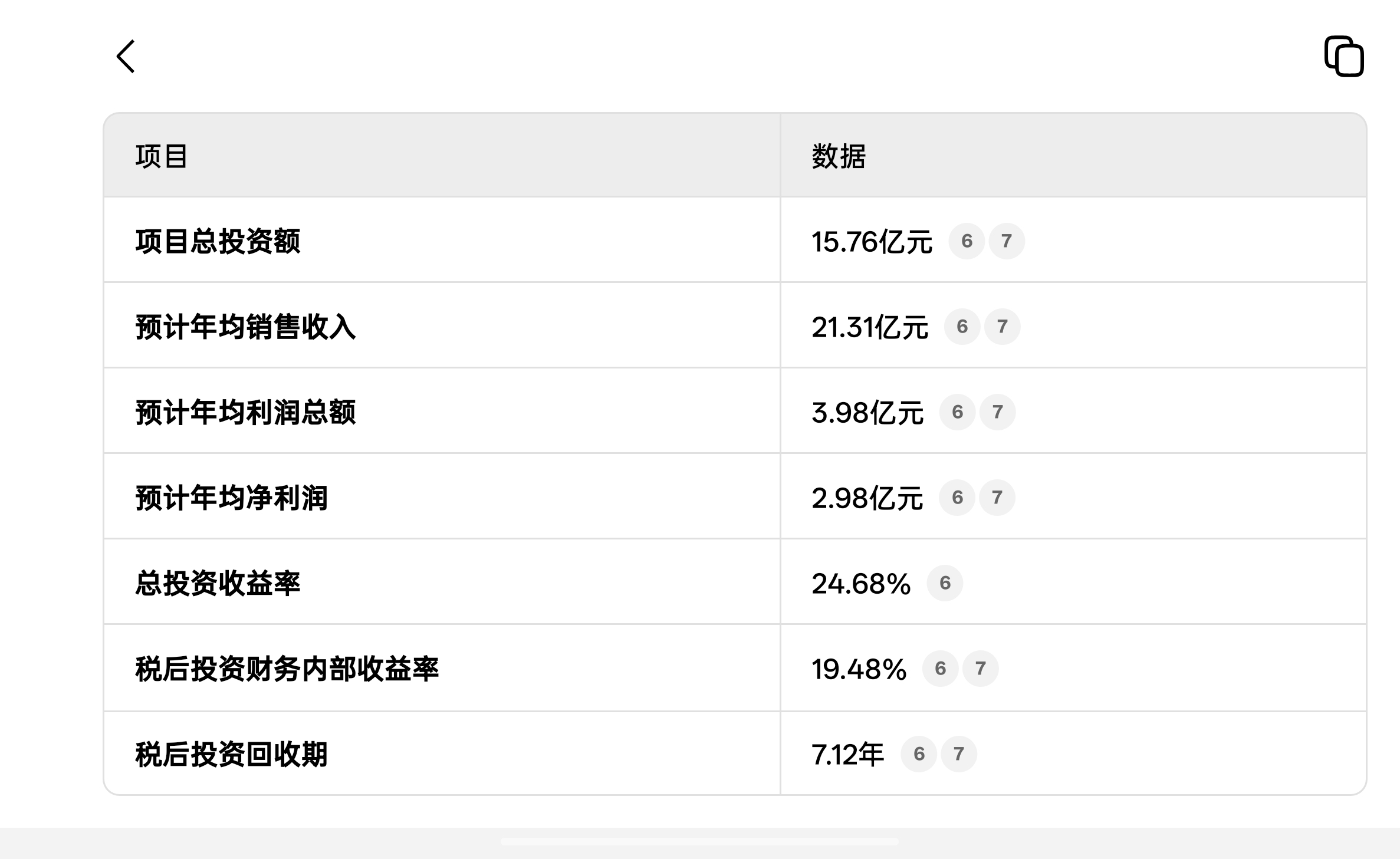View citation 6 beside 24.68%
The width and height of the screenshot is (1400, 859).
(945, 583)
